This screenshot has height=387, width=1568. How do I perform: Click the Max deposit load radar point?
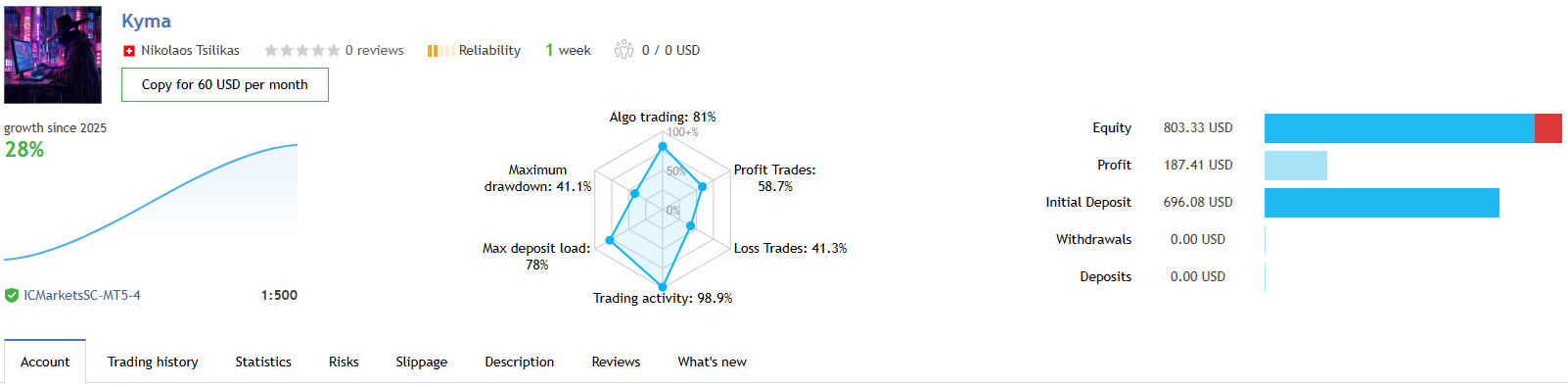point(610,240)
